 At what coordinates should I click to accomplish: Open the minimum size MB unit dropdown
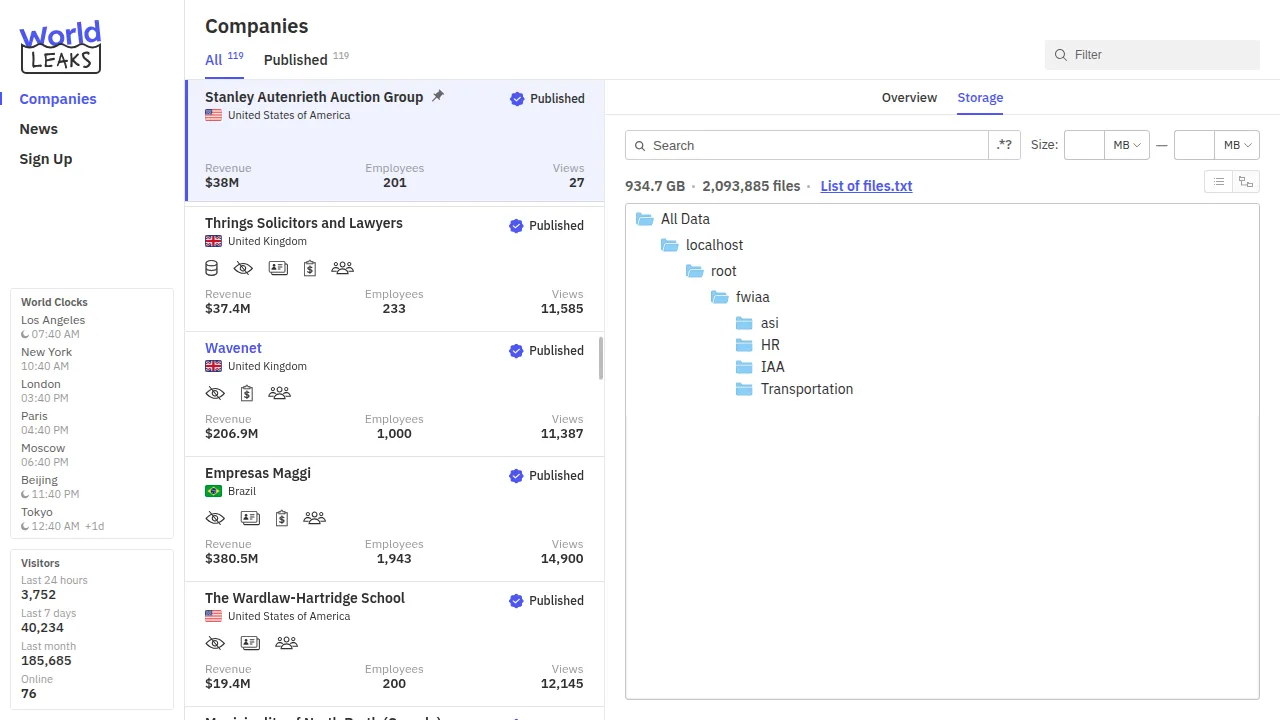tap(1127, 145)
